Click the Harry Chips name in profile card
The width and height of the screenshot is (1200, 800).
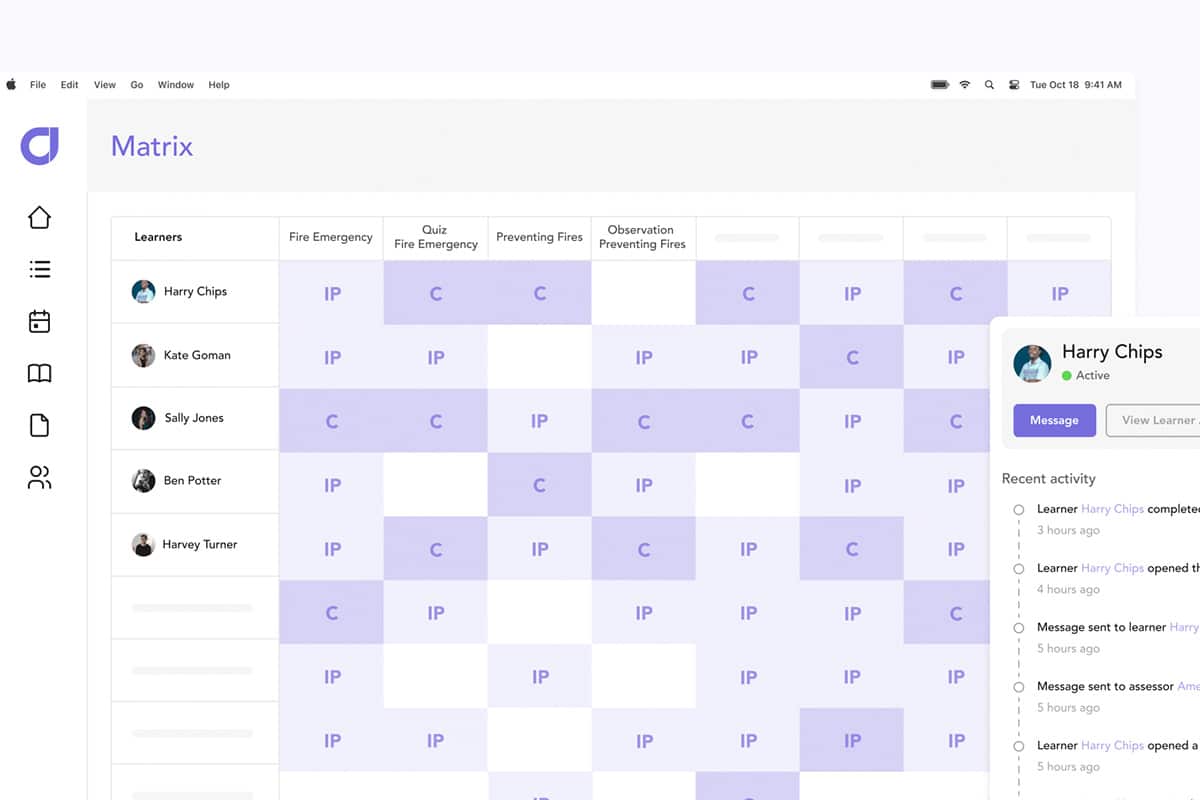pyautogui.click(x=1112, y=352)
